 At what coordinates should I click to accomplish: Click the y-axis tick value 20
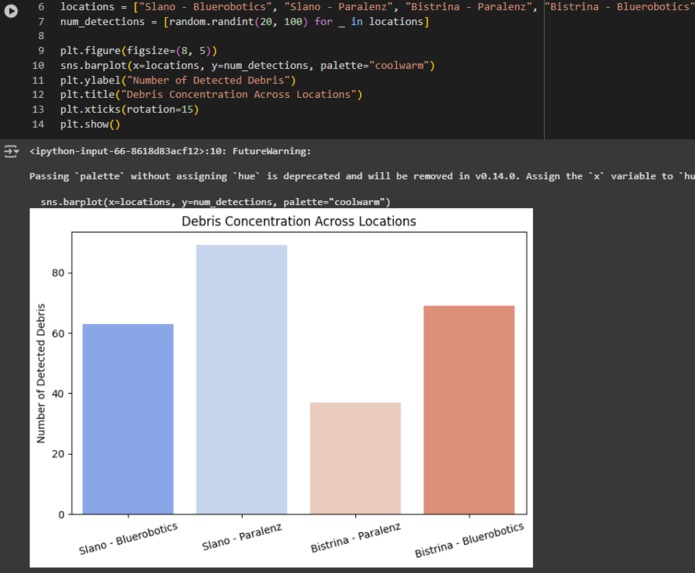58,454
